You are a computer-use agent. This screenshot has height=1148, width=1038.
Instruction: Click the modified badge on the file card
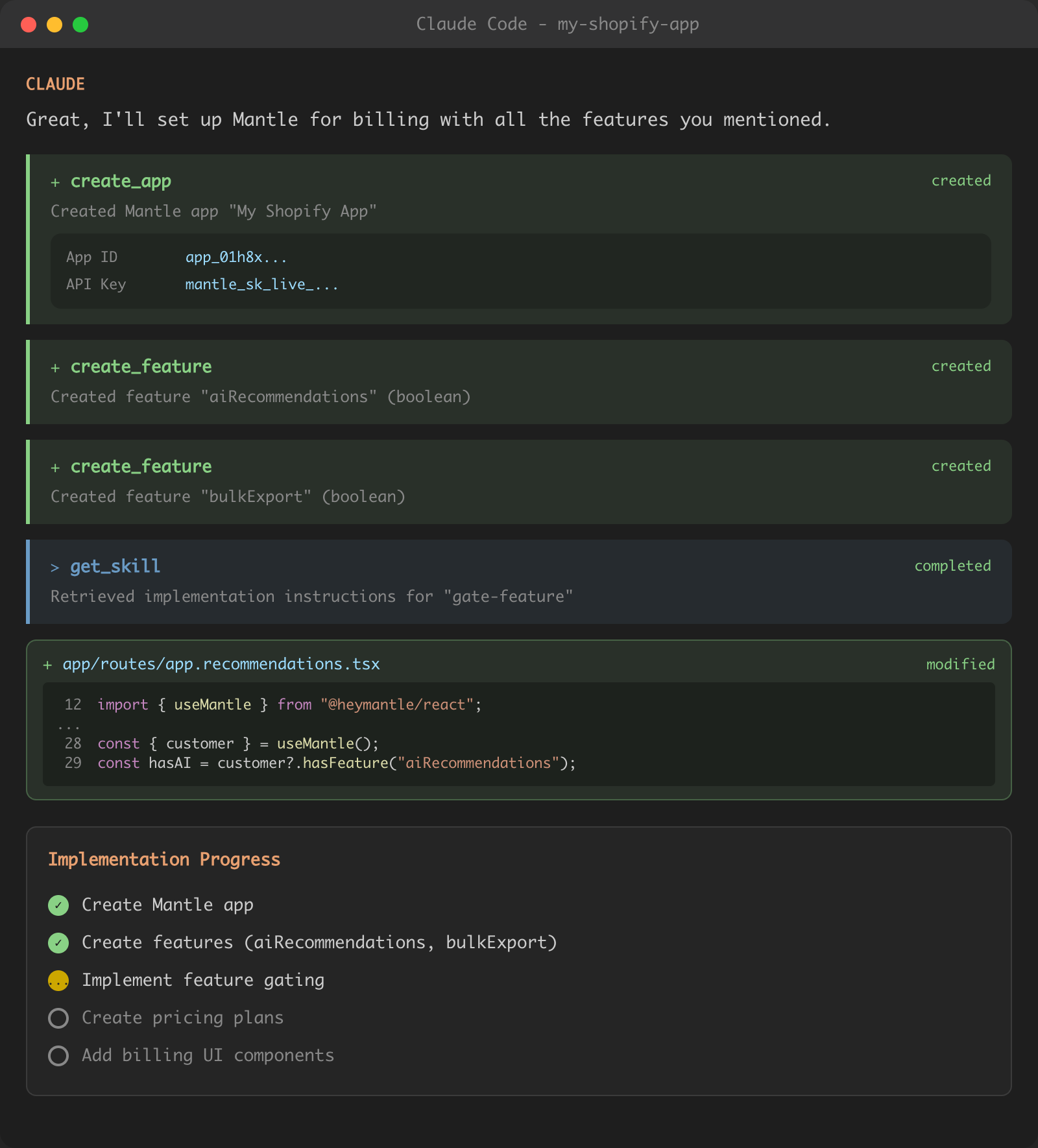pos(960,664)
